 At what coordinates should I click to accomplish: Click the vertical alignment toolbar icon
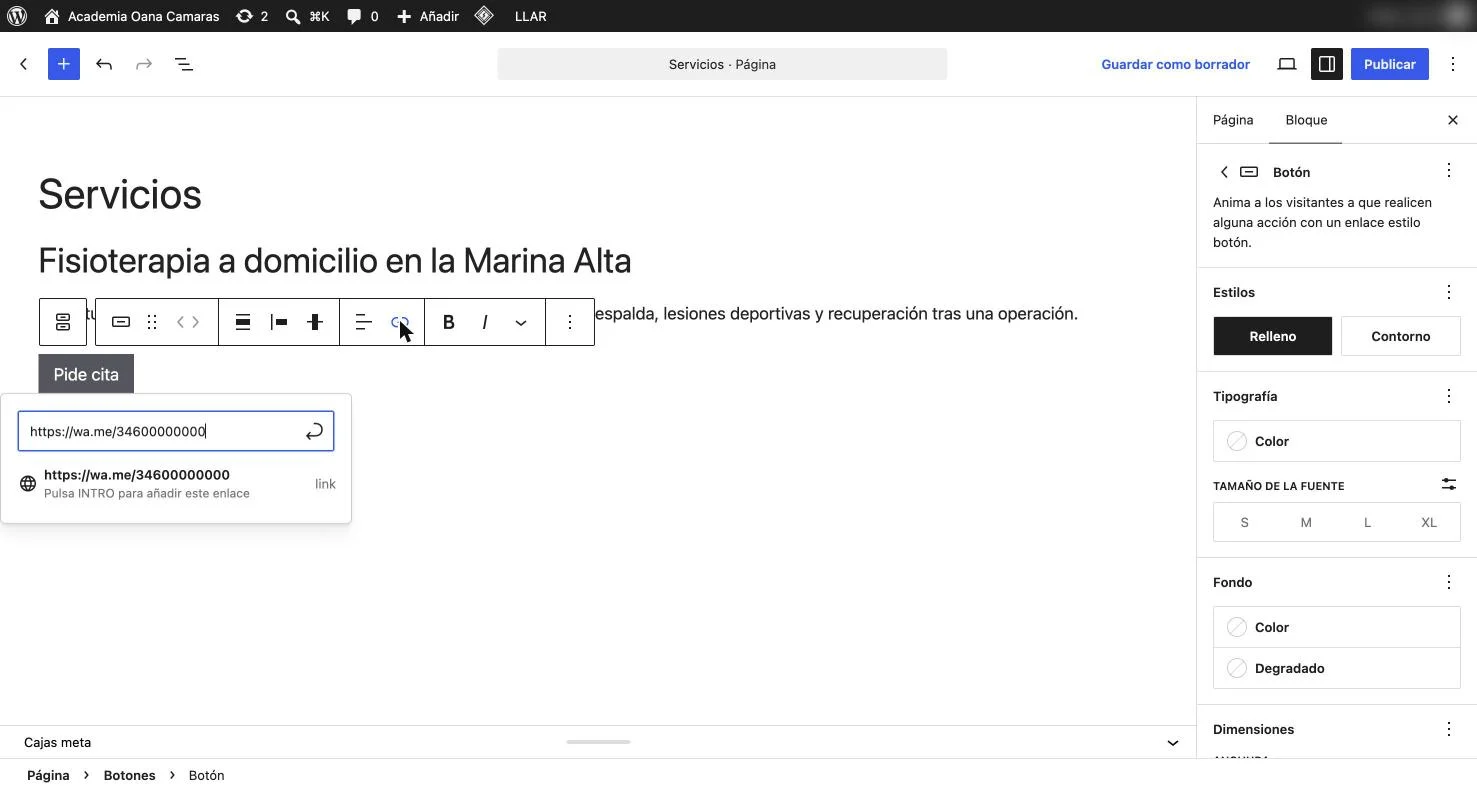tap(315, 322)
